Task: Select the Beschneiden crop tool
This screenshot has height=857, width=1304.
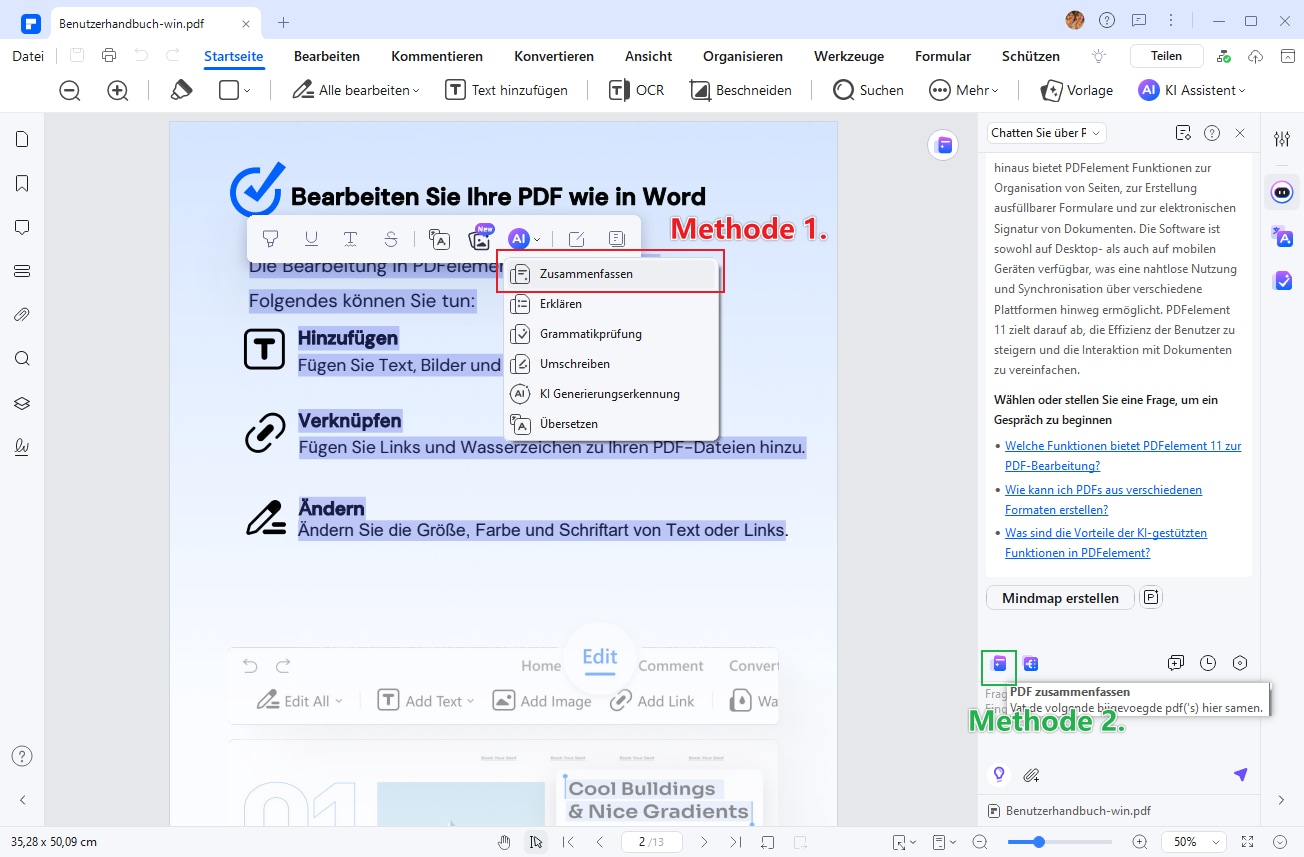Action: (741, 90)
